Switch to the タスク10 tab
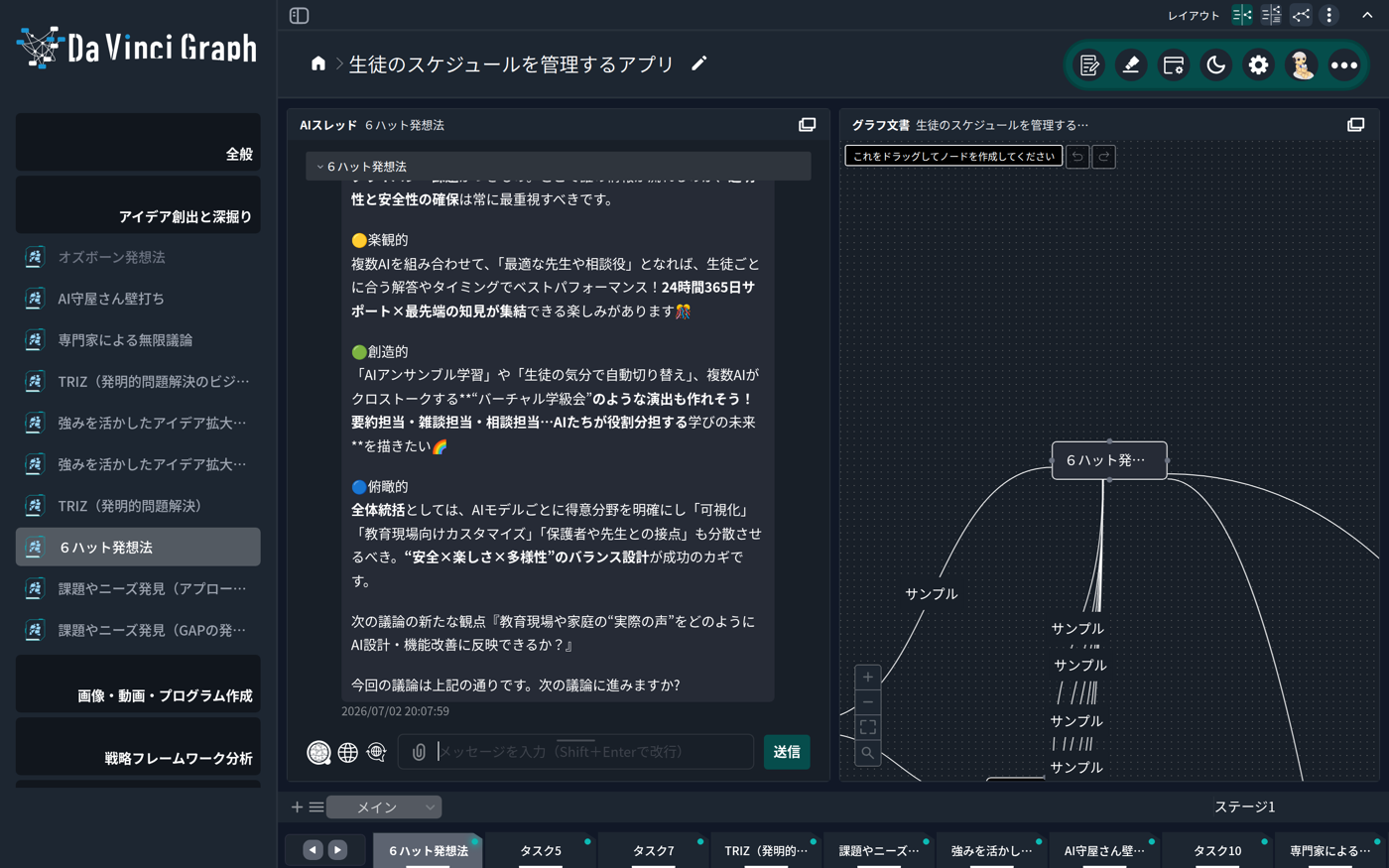The width and height of the screenshot is (1389, 868). (x=1217, y=851)
